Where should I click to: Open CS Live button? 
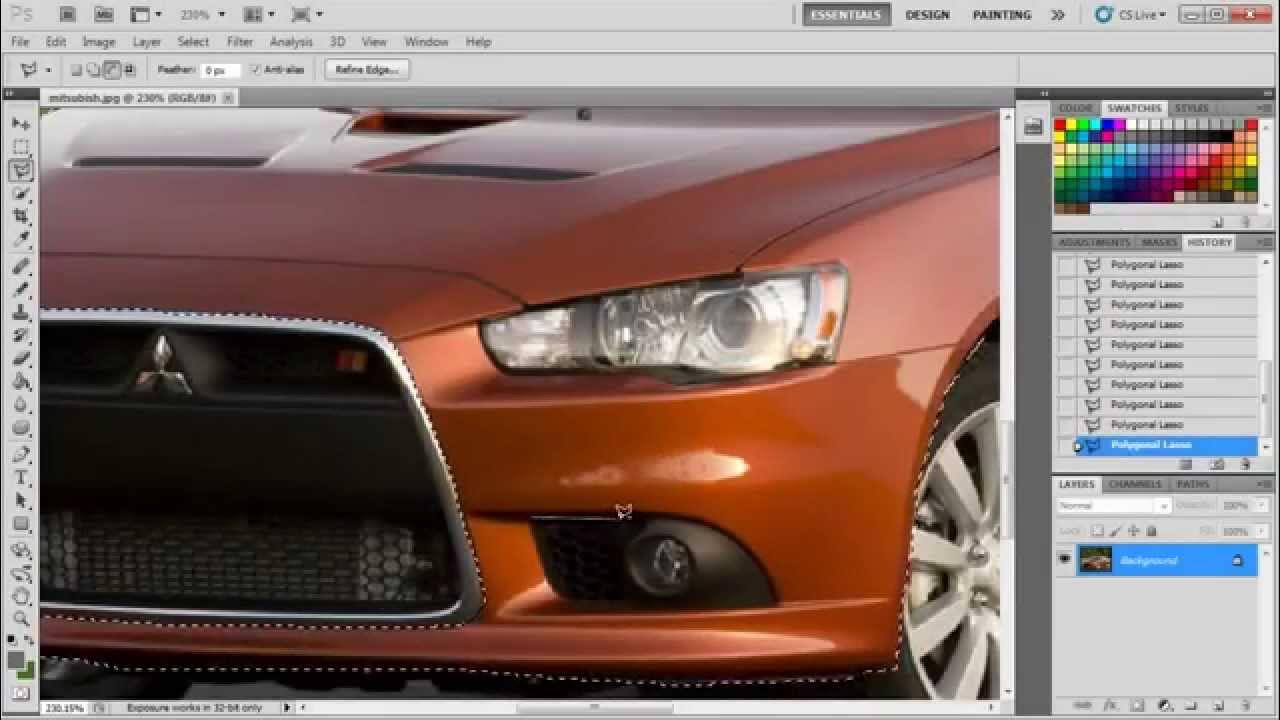point(1131,15)
